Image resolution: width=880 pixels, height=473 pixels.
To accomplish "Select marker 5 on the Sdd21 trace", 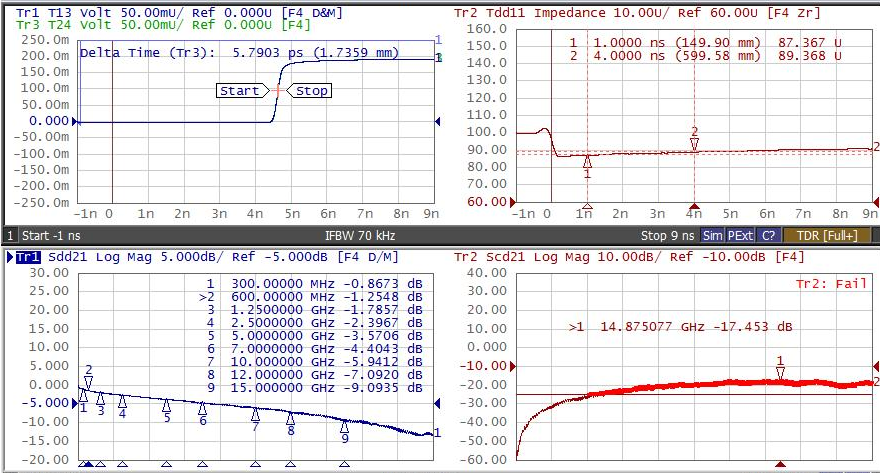I will tap(166, 406).
